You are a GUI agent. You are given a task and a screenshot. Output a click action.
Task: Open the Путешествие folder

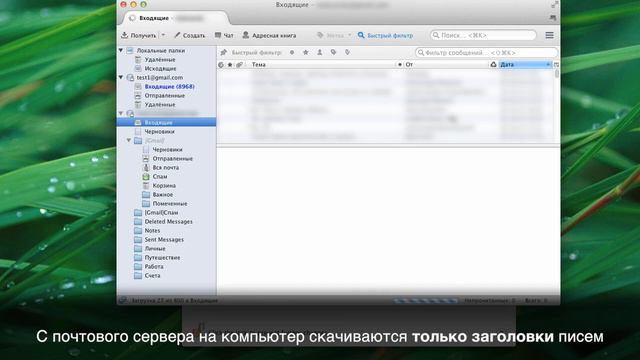[162, 257]
